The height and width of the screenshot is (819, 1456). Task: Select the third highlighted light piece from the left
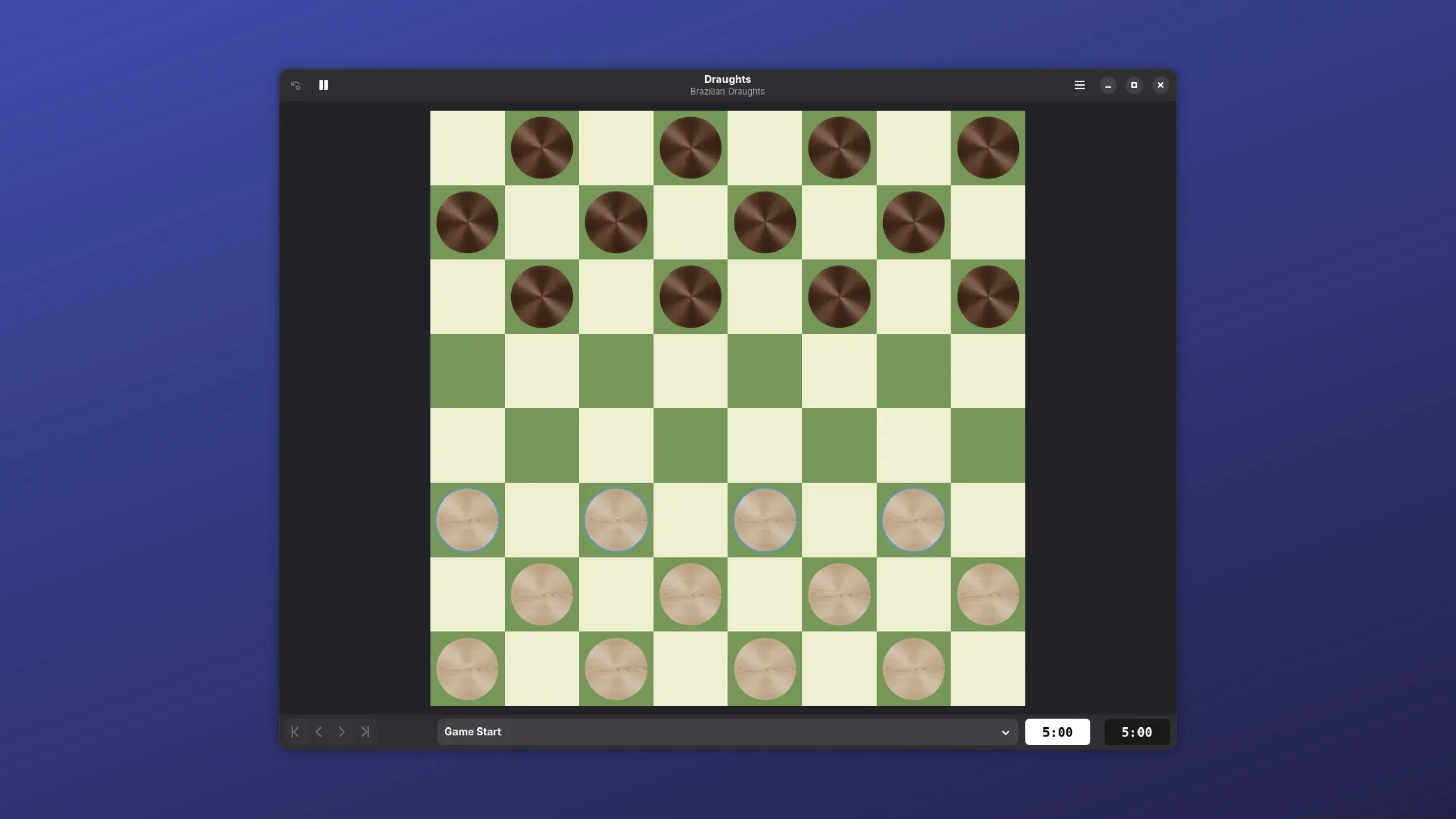tap(764, 520)
